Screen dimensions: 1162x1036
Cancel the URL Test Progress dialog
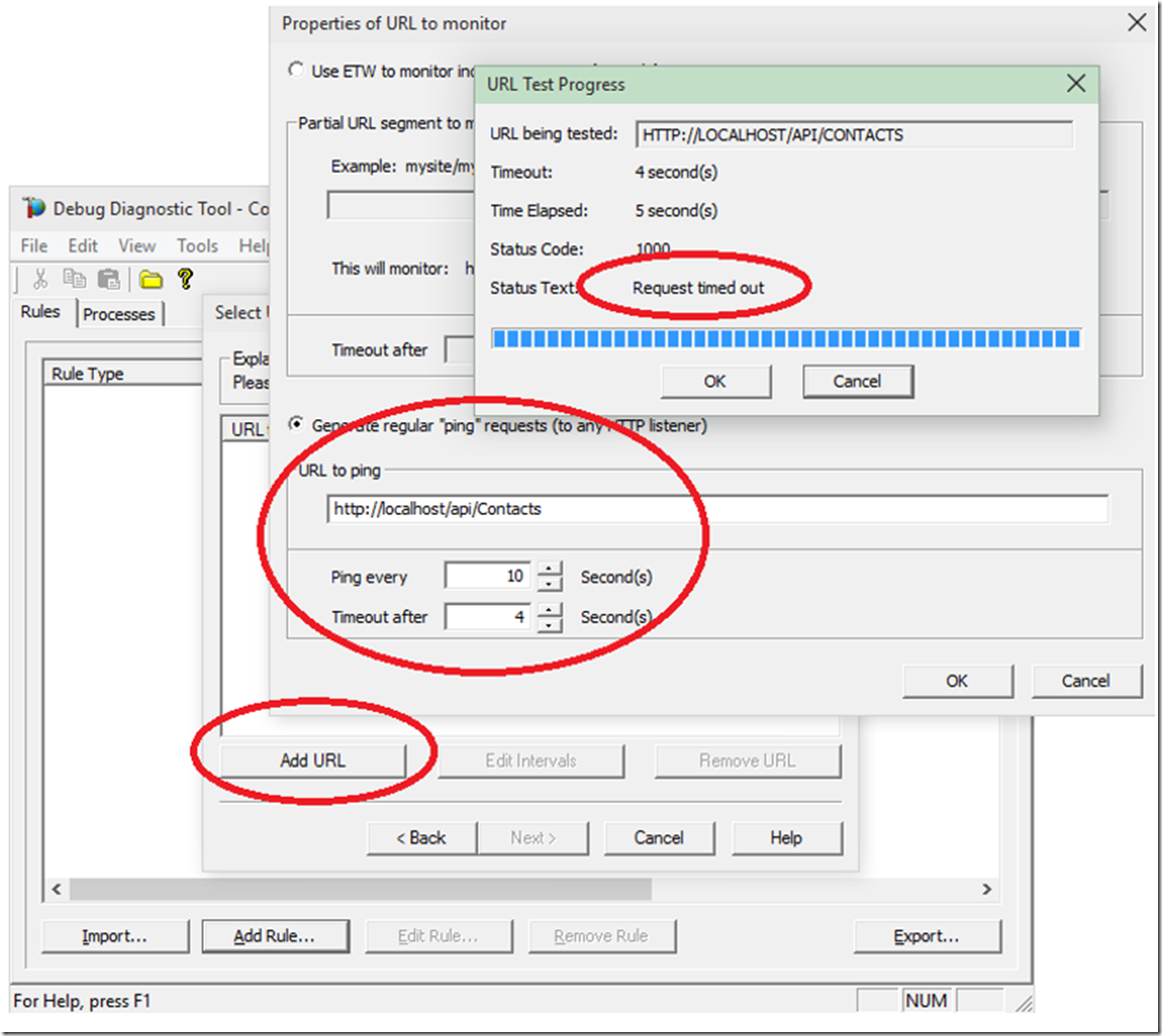coord(857,382)
